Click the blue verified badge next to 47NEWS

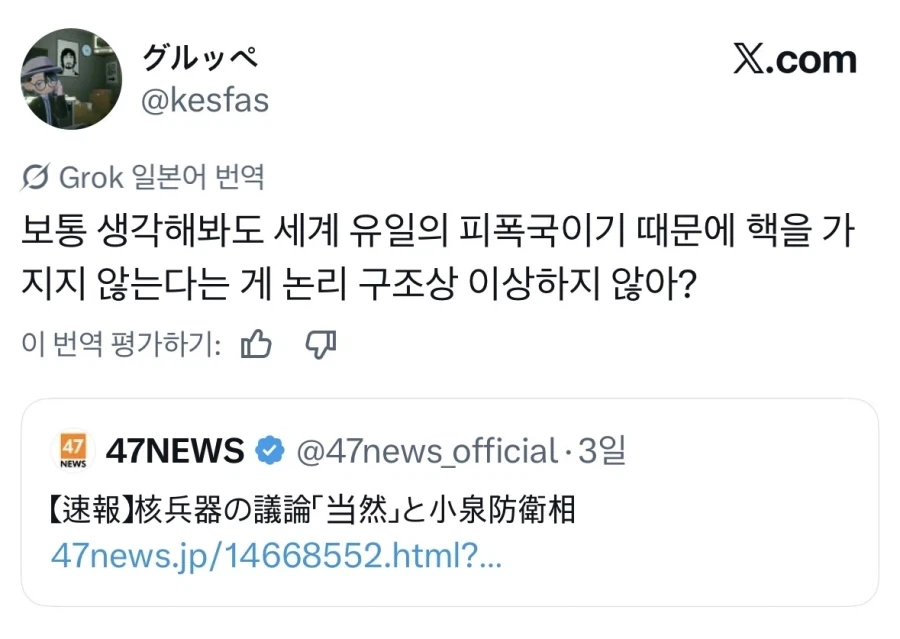(269, 450)
